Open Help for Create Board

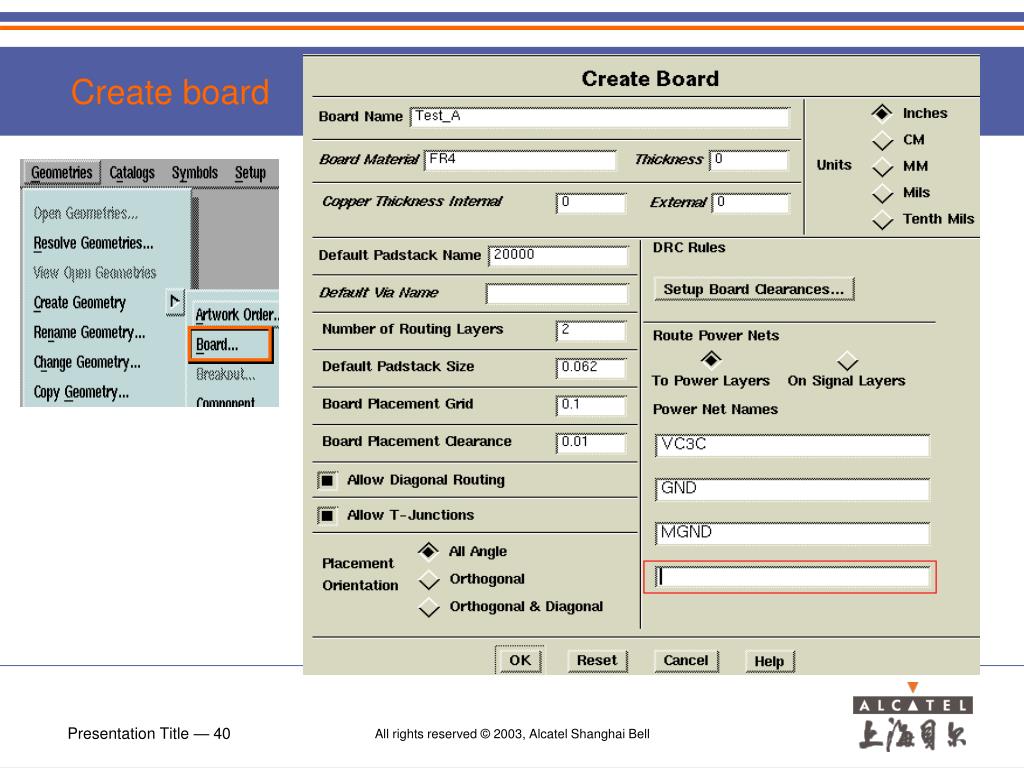click(x=769, y=662)
